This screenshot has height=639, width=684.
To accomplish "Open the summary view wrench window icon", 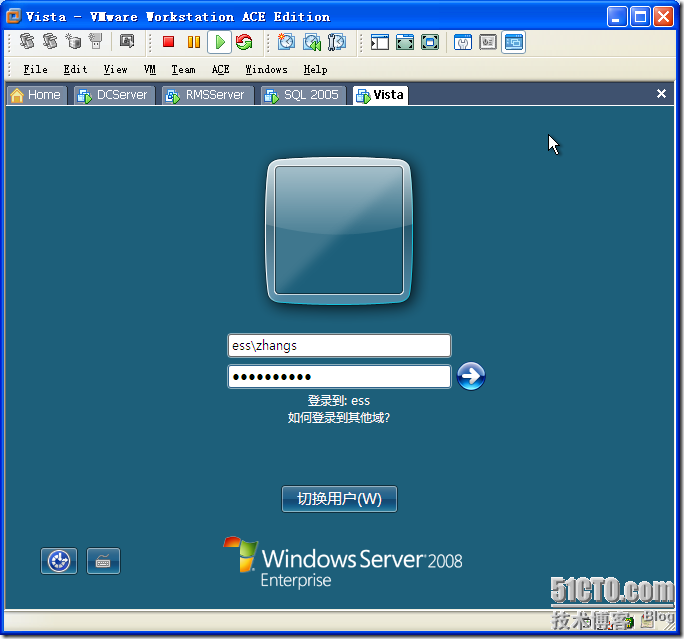I will [x=463, y=42].
